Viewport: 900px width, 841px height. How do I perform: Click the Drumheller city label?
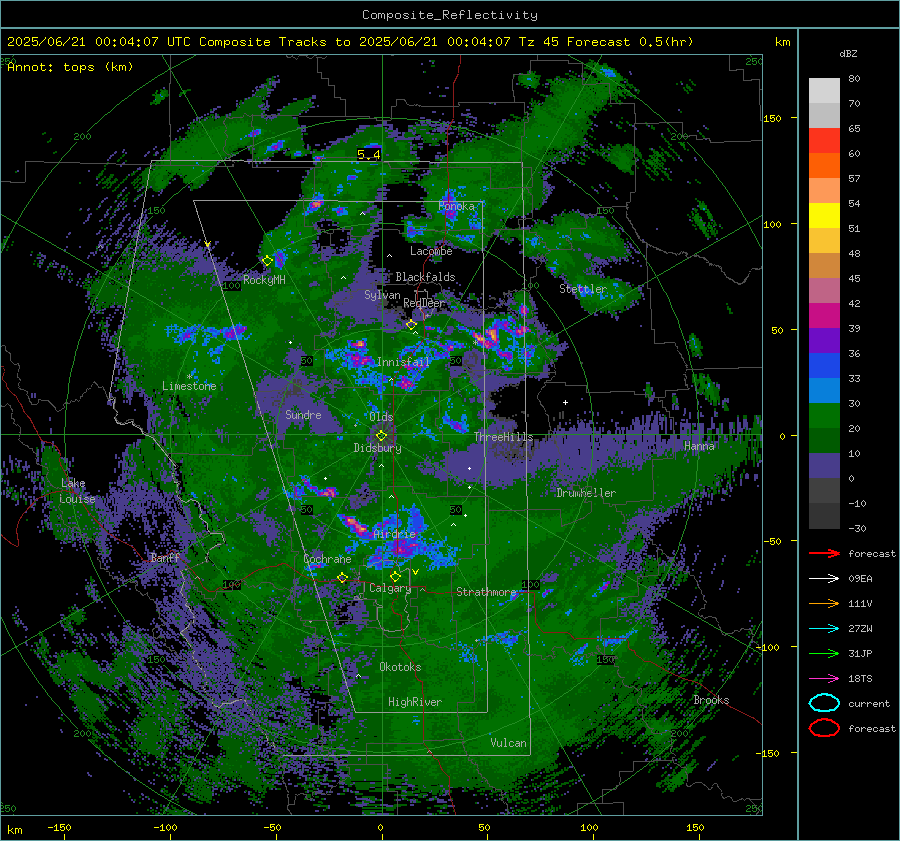click(x=586, y=493)
